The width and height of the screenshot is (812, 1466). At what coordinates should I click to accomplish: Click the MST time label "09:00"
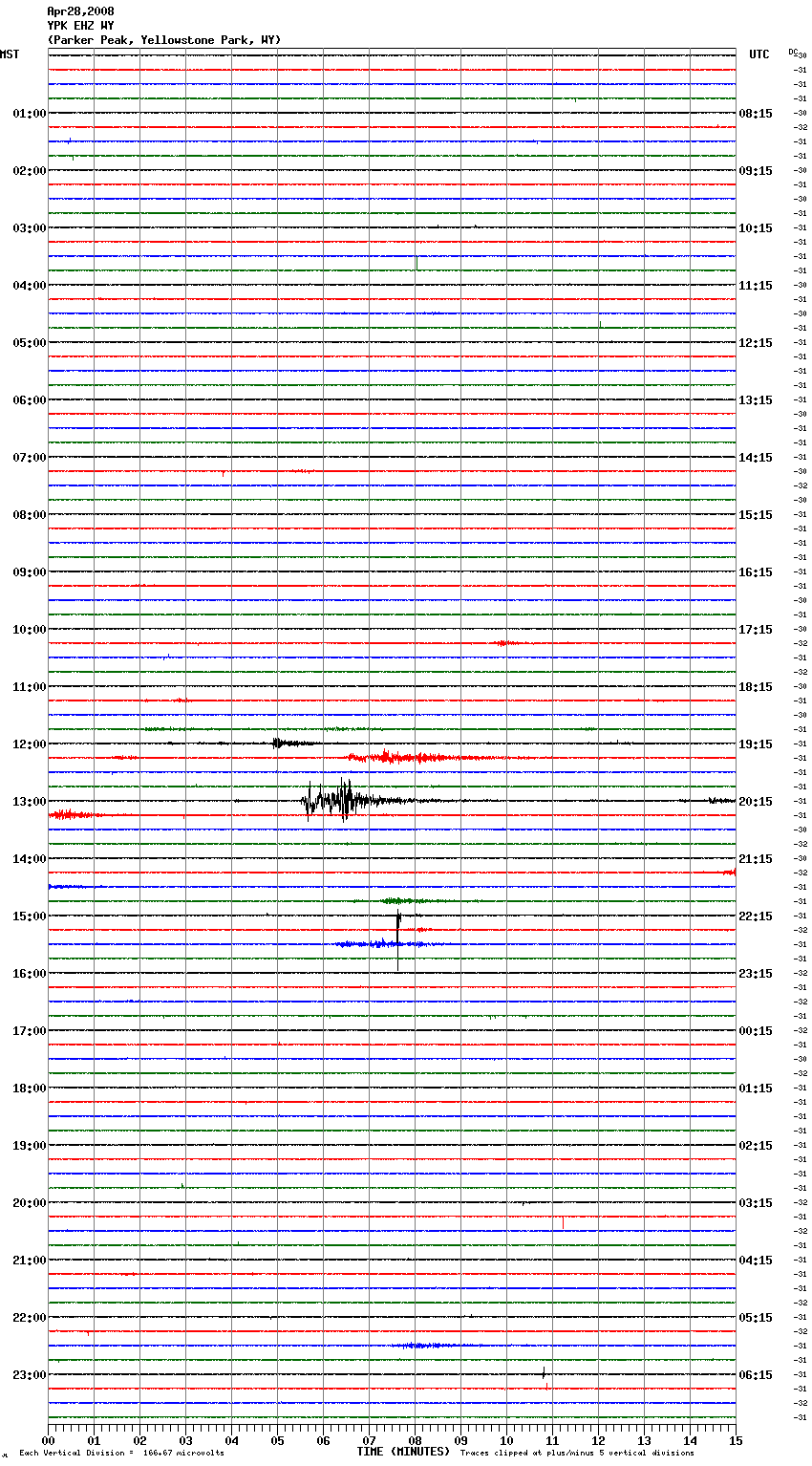(30, 572)
